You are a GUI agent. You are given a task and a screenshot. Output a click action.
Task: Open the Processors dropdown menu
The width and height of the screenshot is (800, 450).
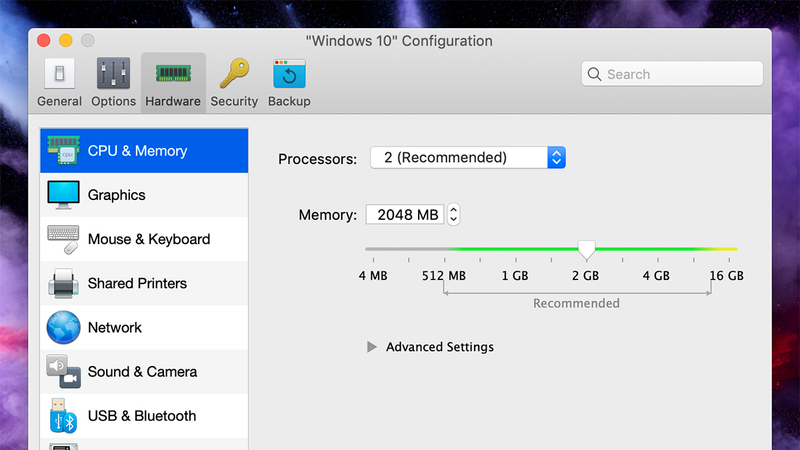click(x=468, y=158)
